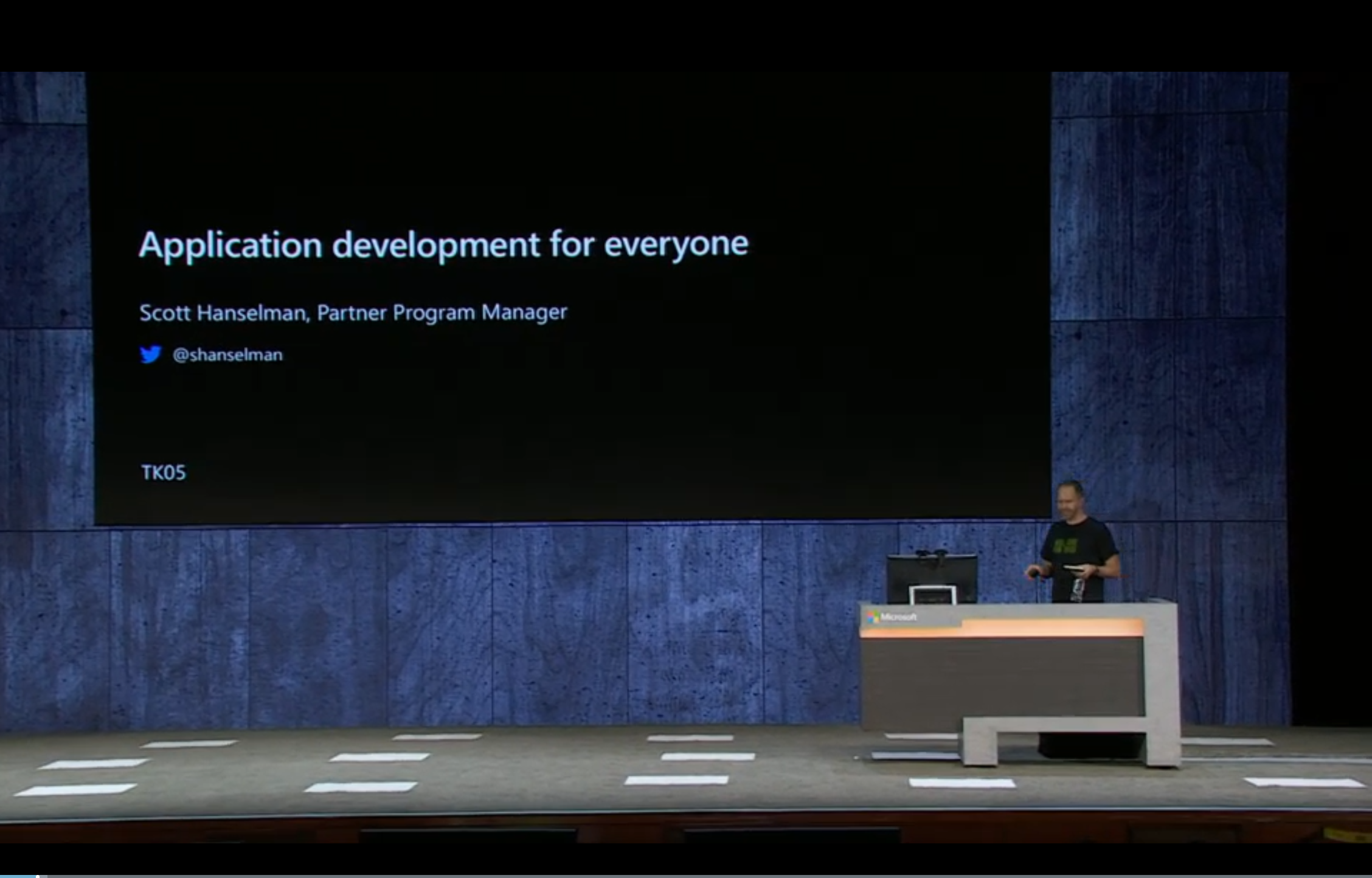
Task: Click the logo on the presenter's black t-shirt
Action: (1066, 545)
